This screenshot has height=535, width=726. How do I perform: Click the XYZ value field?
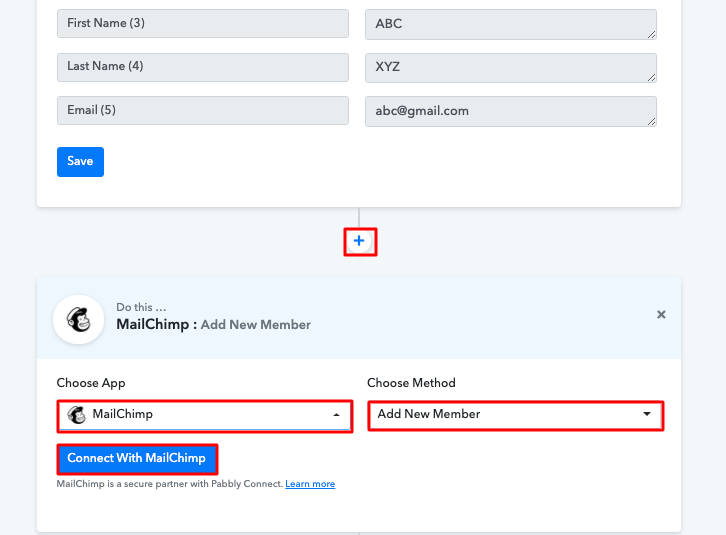[511, 68]
